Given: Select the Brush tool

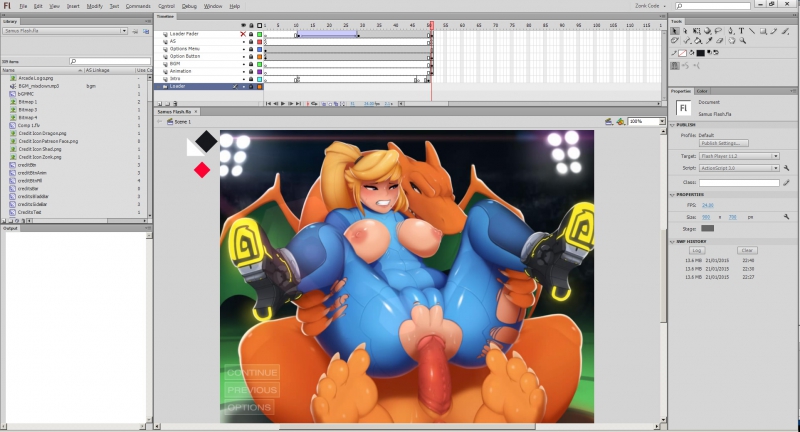Looking at the screenshot, I should pyautogui.click(x=785, y=31).
